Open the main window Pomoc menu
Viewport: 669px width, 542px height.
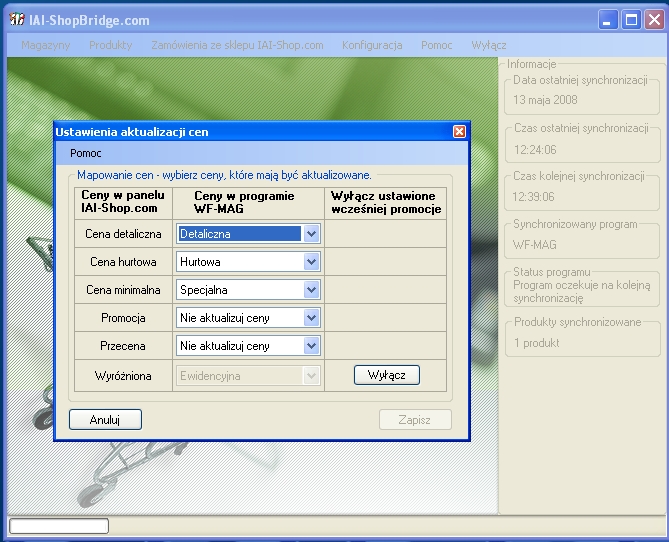pos(436,45)
